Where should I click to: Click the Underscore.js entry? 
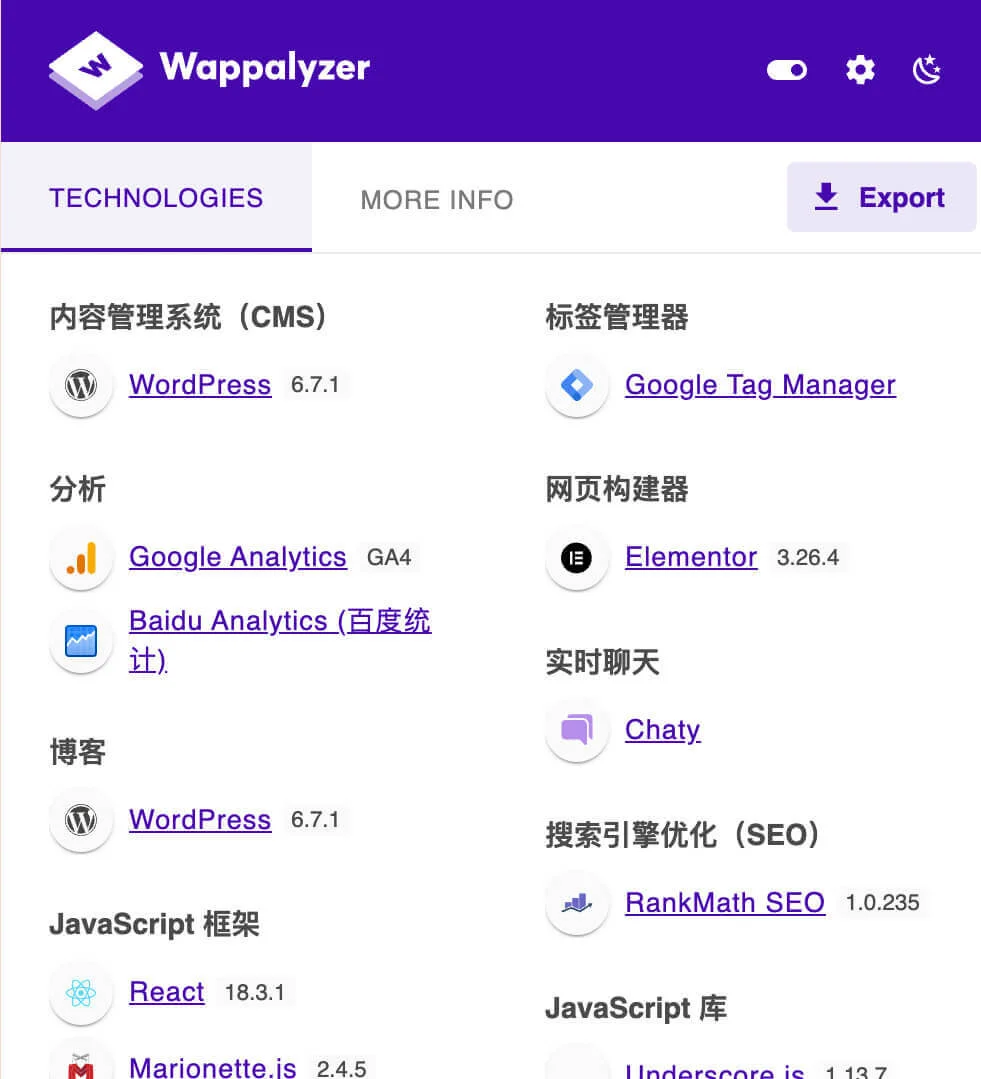click(713, 1069)
